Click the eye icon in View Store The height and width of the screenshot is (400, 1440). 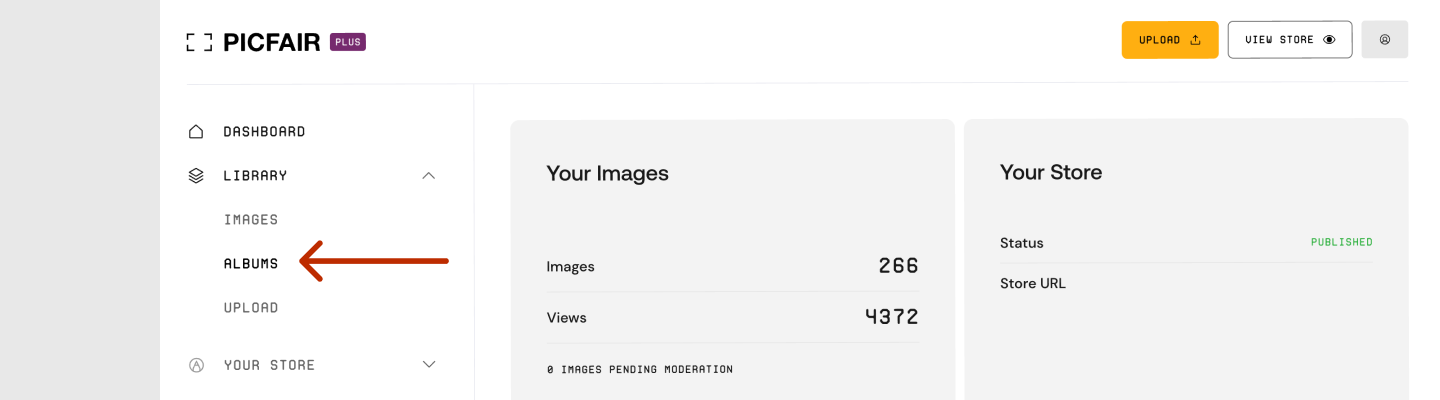[x=1329, y=40]
